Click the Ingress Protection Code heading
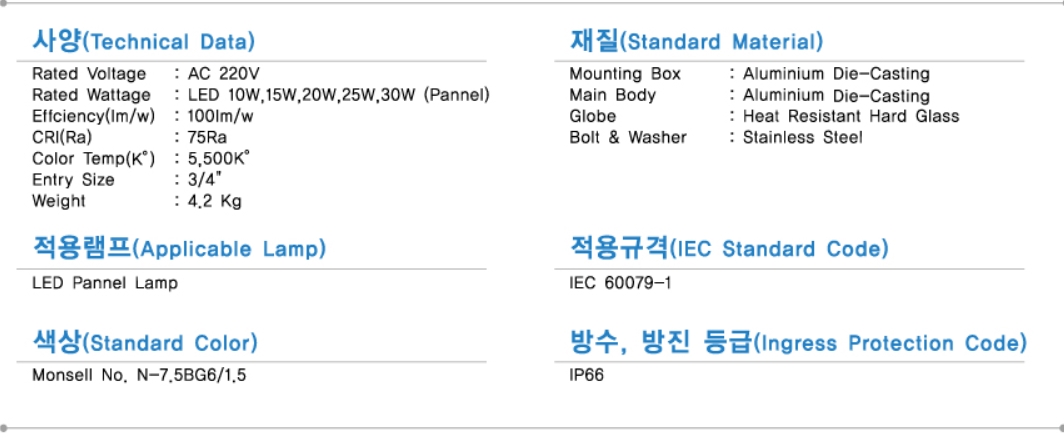Viewport: 1064px width, 441px height. (x=798, y=342)
